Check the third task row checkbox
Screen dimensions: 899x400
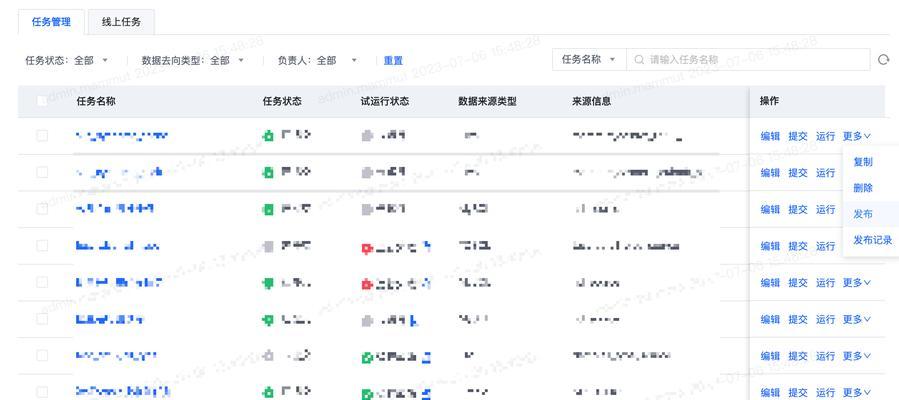[x=42, y=209]
